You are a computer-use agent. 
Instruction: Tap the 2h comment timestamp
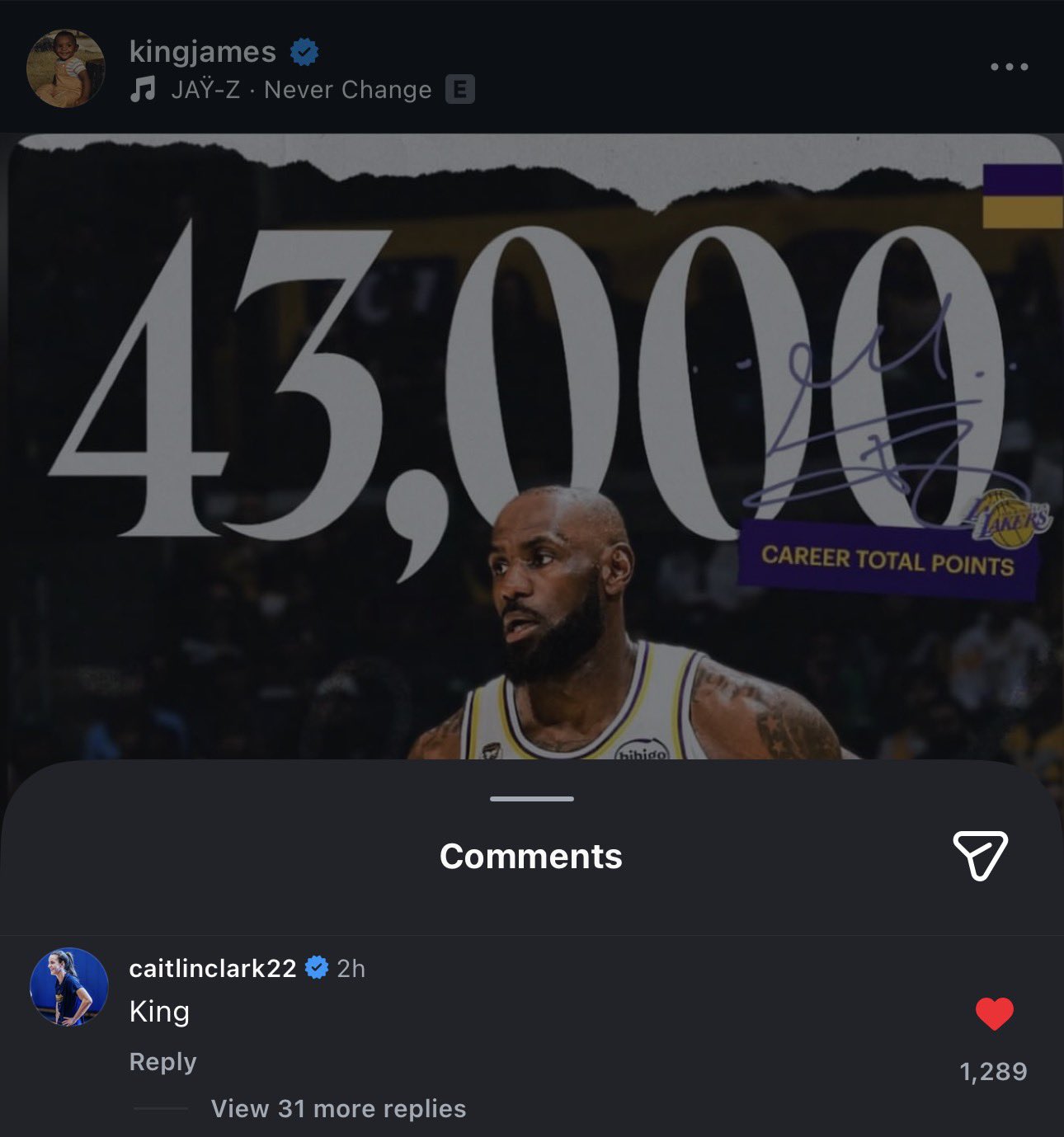point(351,969)
